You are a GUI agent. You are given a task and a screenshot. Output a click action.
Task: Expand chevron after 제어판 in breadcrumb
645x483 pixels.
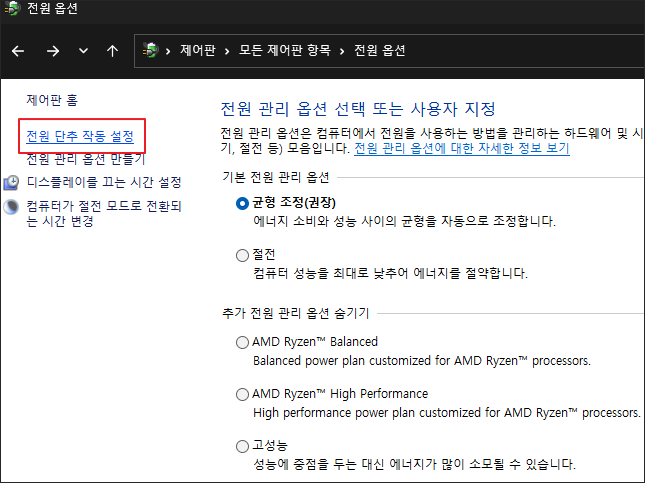point(227,51)
